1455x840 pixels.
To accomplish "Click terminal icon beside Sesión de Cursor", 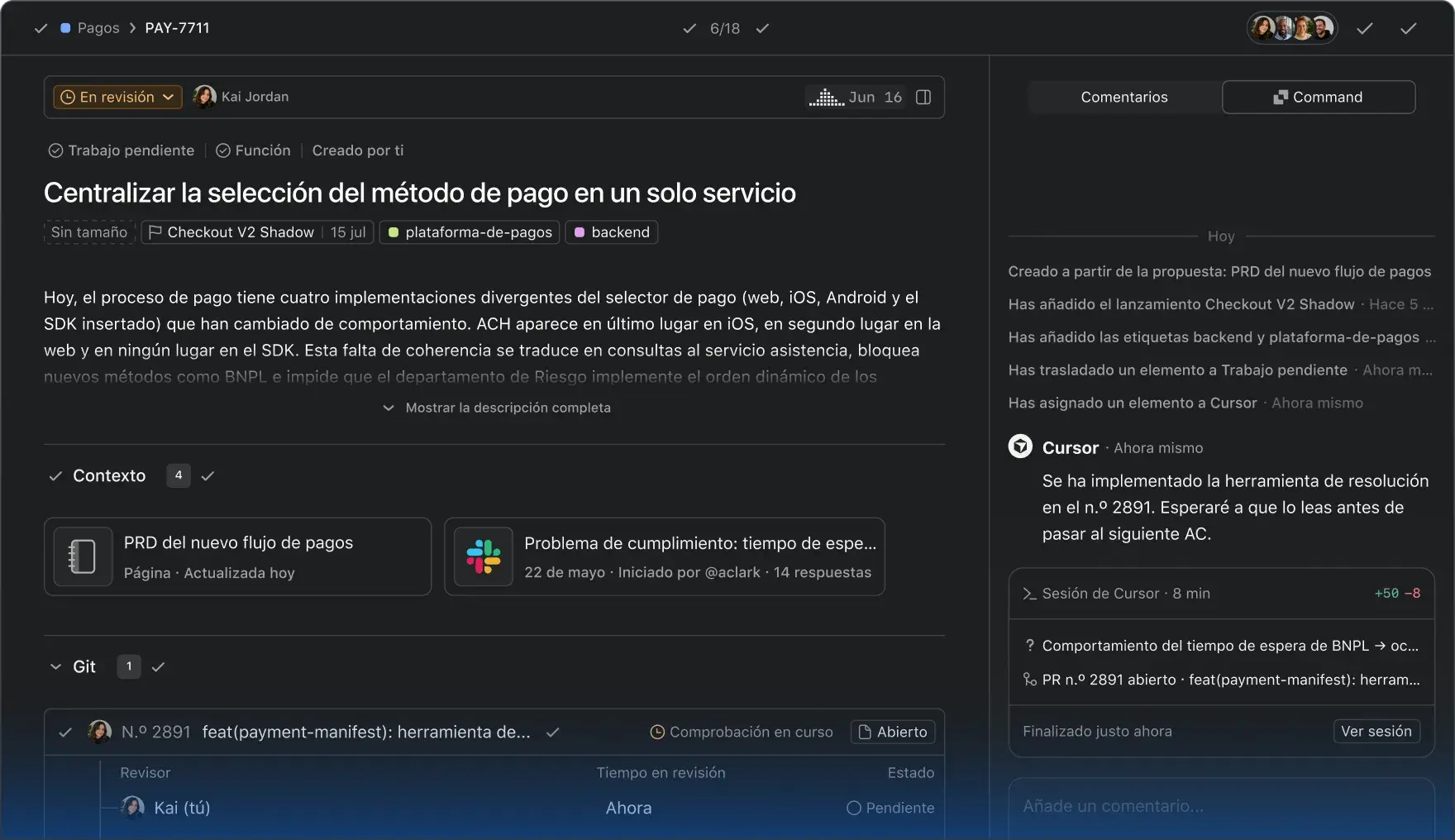I will pos(1029,594).
